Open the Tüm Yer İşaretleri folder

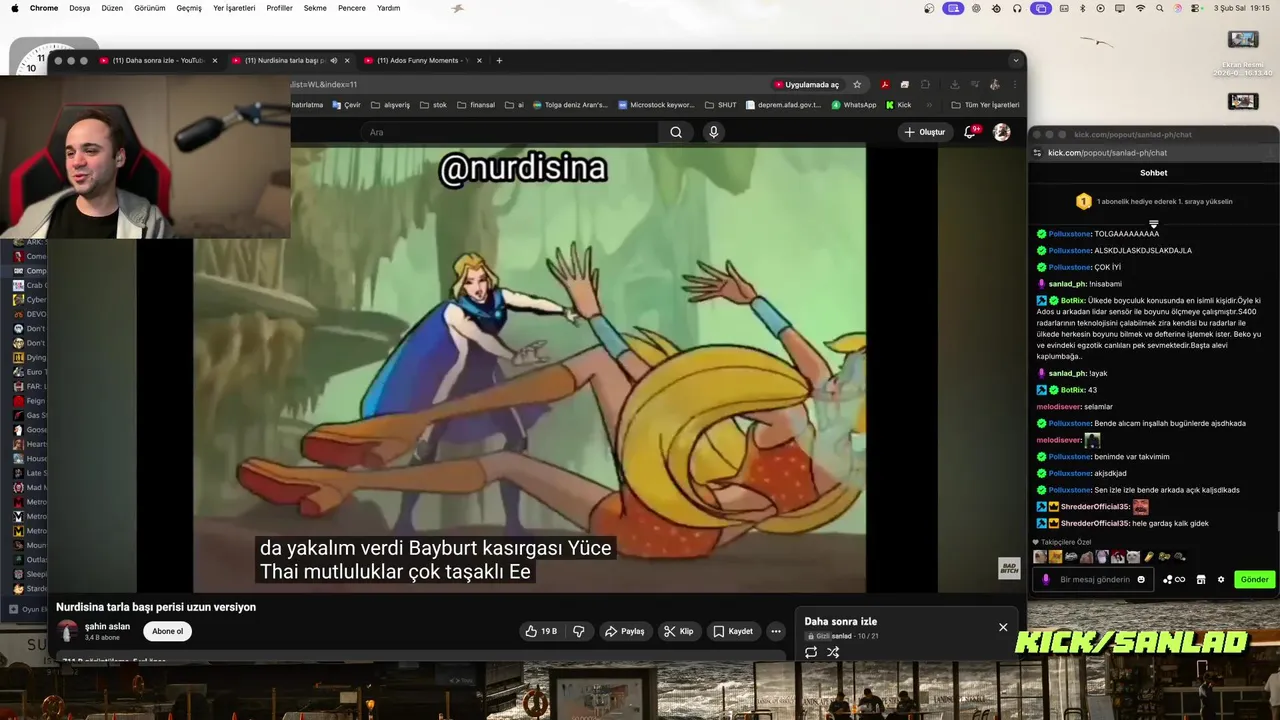click(985, 105)
